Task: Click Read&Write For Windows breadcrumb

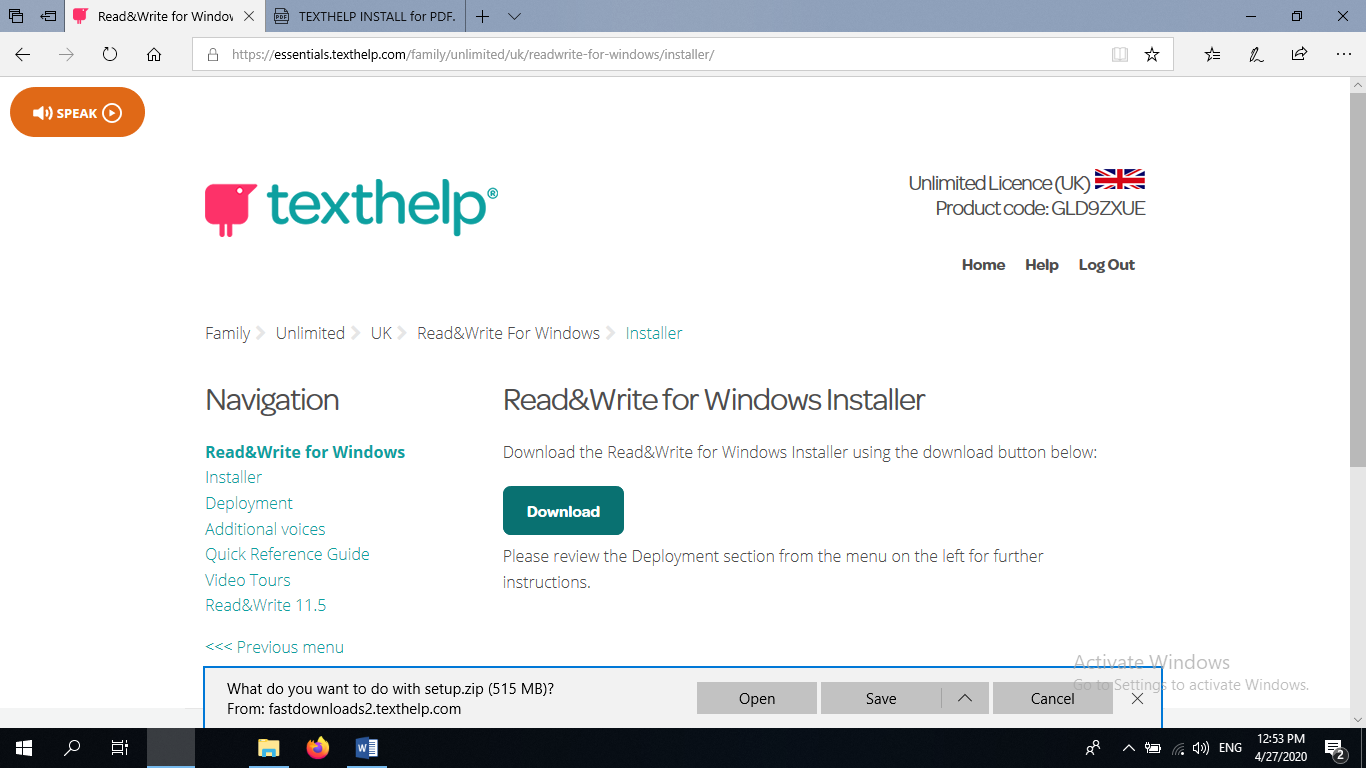Action: pos(508,333)
